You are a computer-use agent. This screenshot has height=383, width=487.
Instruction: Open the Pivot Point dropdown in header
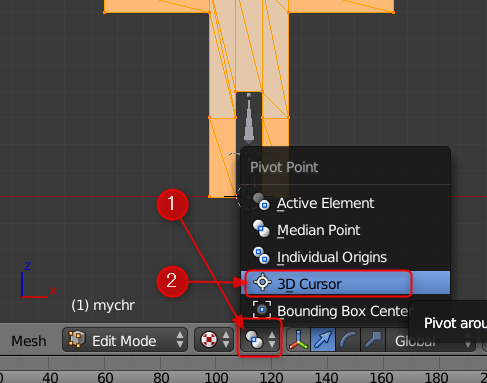coord(260,340)
